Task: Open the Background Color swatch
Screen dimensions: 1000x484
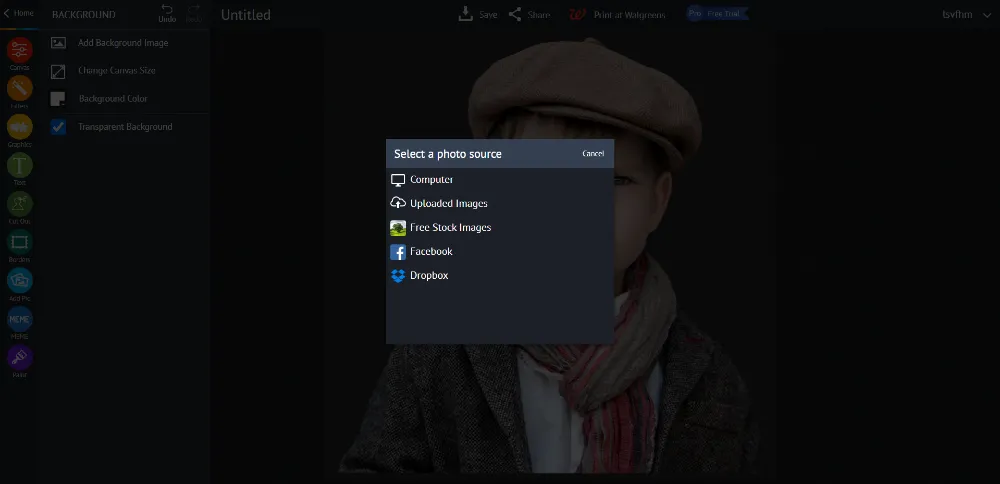Action: tap(58, 99)
